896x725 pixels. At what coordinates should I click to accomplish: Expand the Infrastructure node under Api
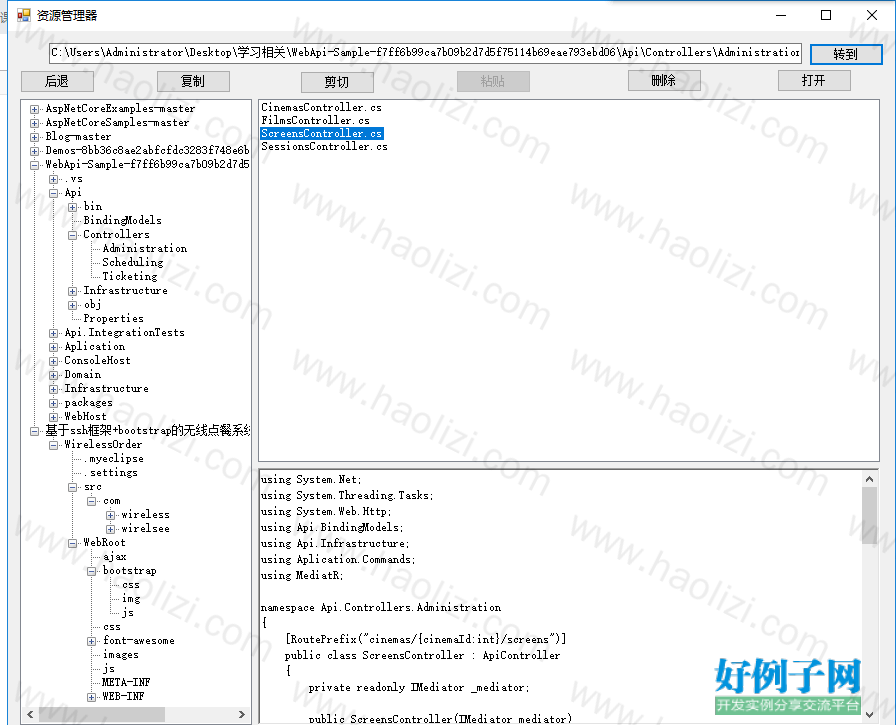point(73,291)
